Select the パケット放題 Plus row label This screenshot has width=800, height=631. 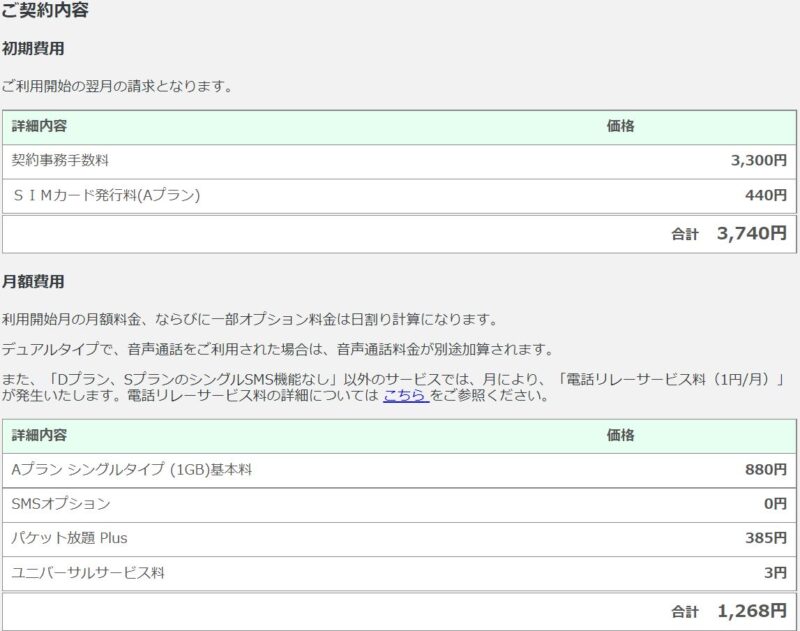(x=69, y=538)
